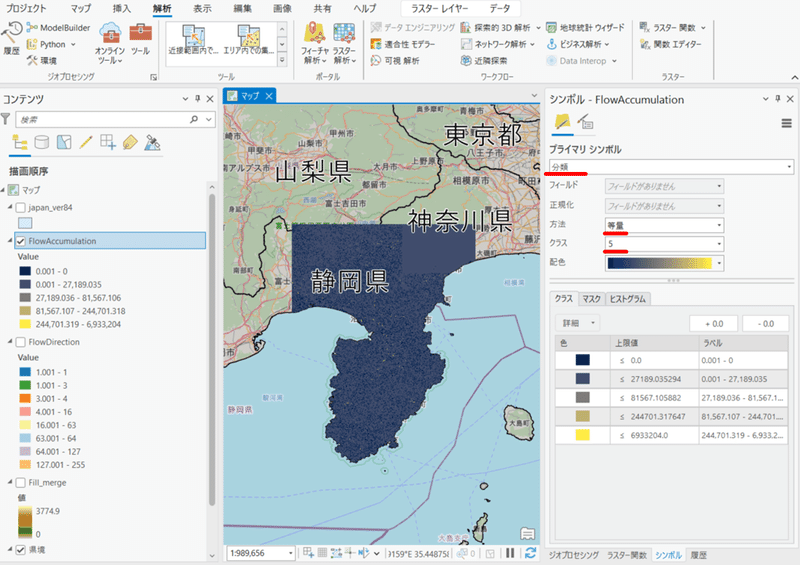
Task: Open 詳細 dropdown in class tab
Action: tap(578, 323)
